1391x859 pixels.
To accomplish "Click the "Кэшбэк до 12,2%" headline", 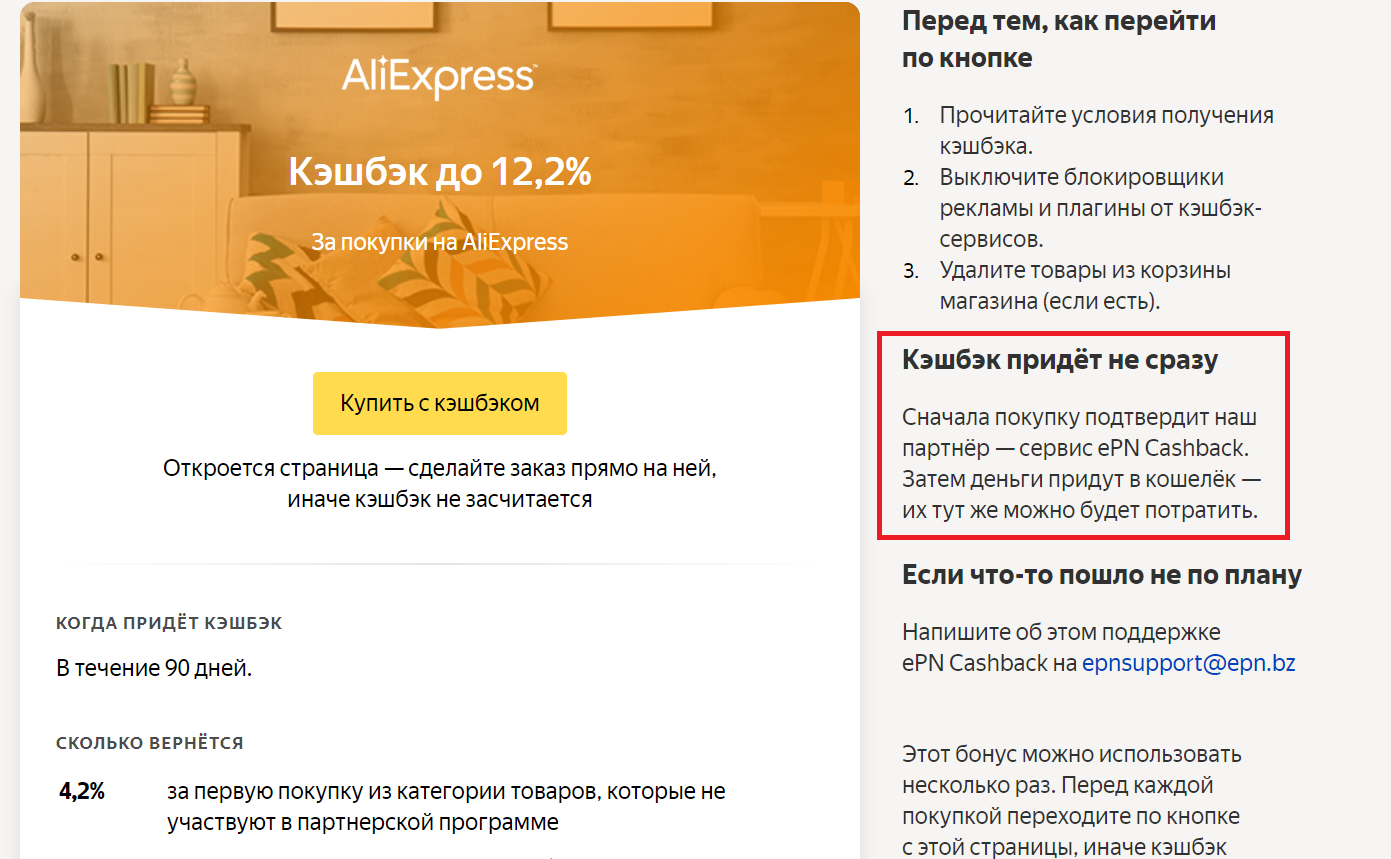I will point(440,171).
